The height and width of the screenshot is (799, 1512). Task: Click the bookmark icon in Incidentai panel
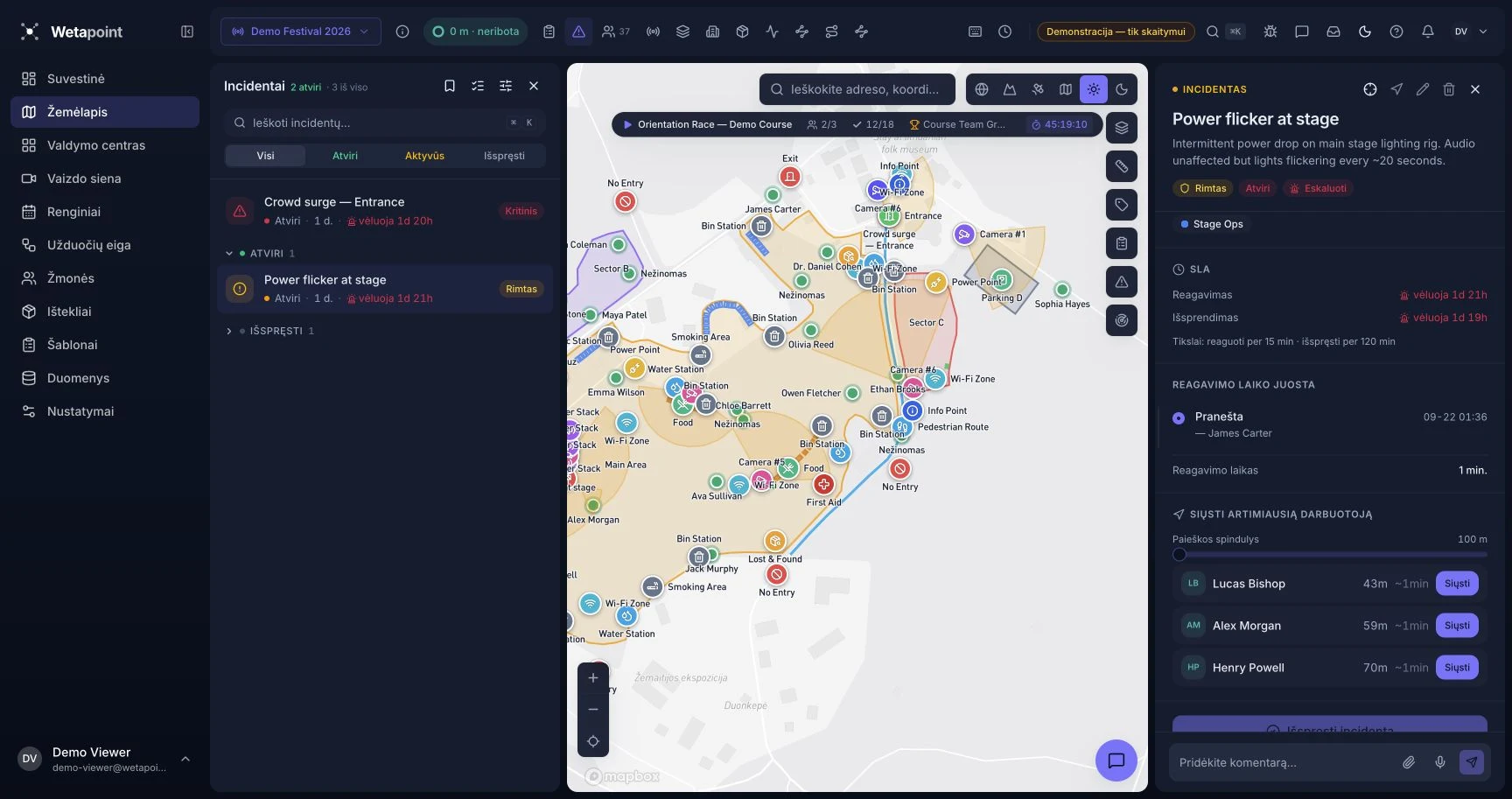pyautogui.click(x=450, y=86)
